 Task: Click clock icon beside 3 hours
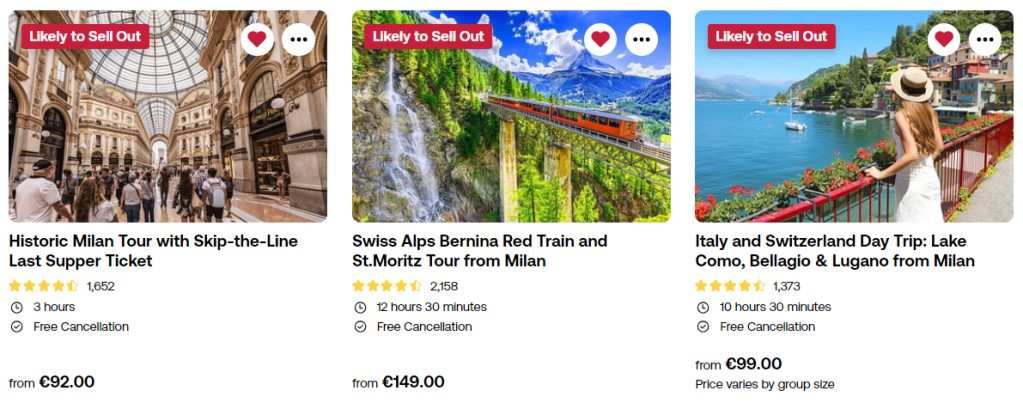[x=16, y=307]
